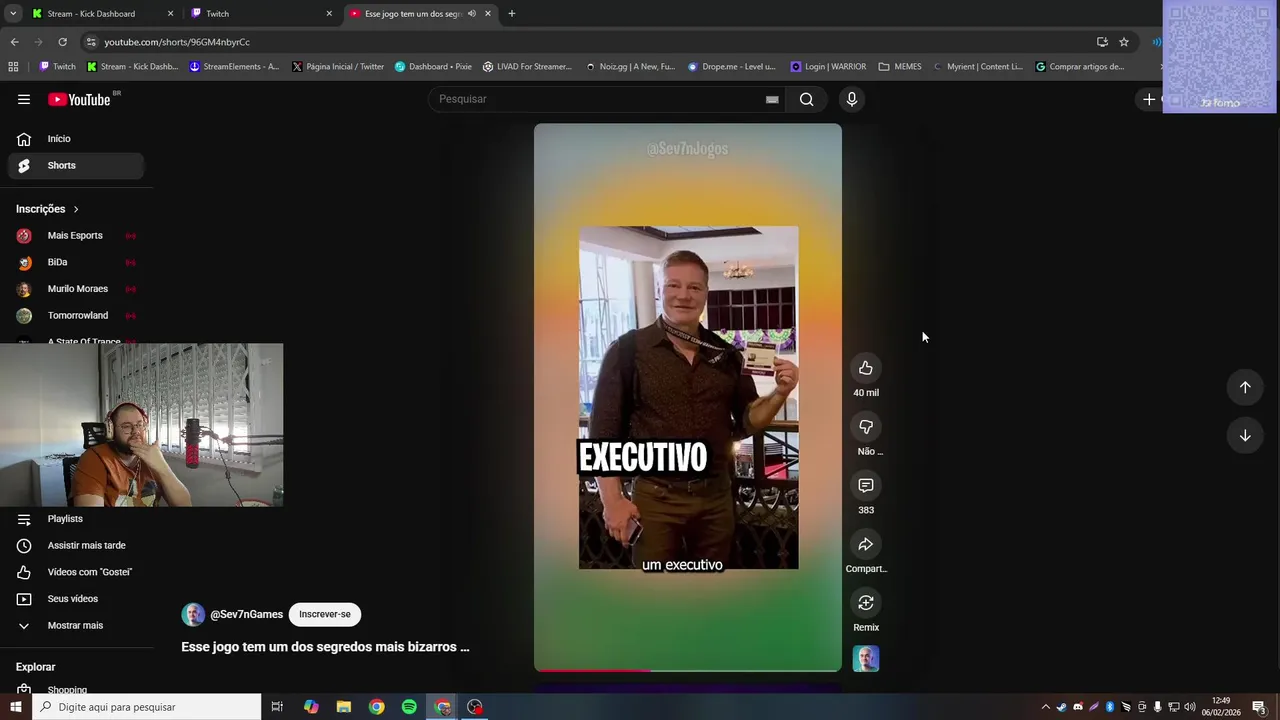Open the Página Inicial / Twitter bookmark
The width and height of the screenshot is (1280, 720).
[338, 67]
